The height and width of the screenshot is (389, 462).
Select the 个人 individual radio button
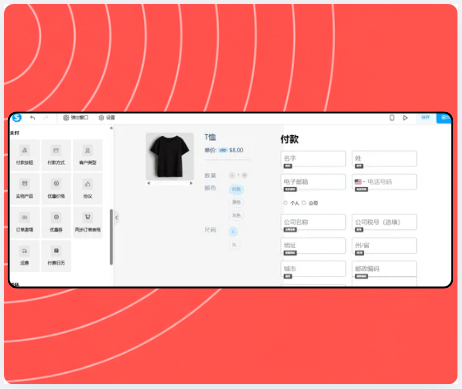(285, 203)
